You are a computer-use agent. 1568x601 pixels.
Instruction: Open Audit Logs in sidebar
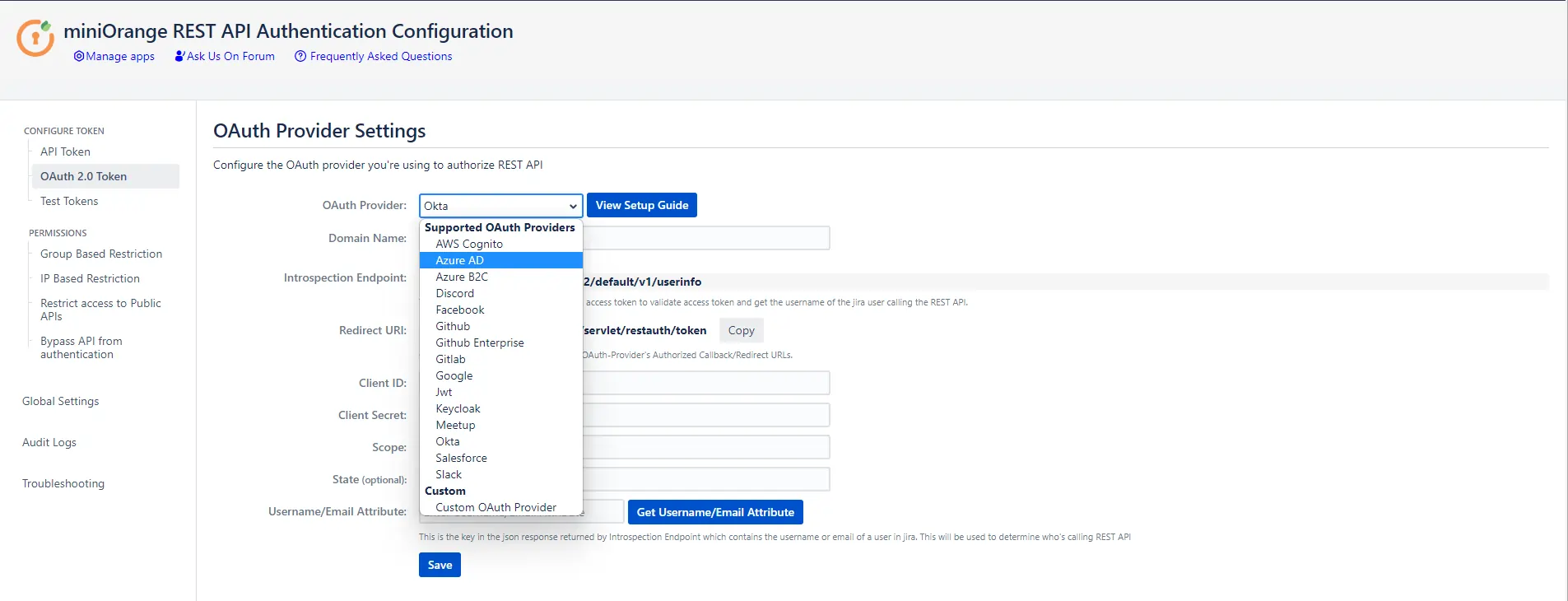click(x=49, y=442)
